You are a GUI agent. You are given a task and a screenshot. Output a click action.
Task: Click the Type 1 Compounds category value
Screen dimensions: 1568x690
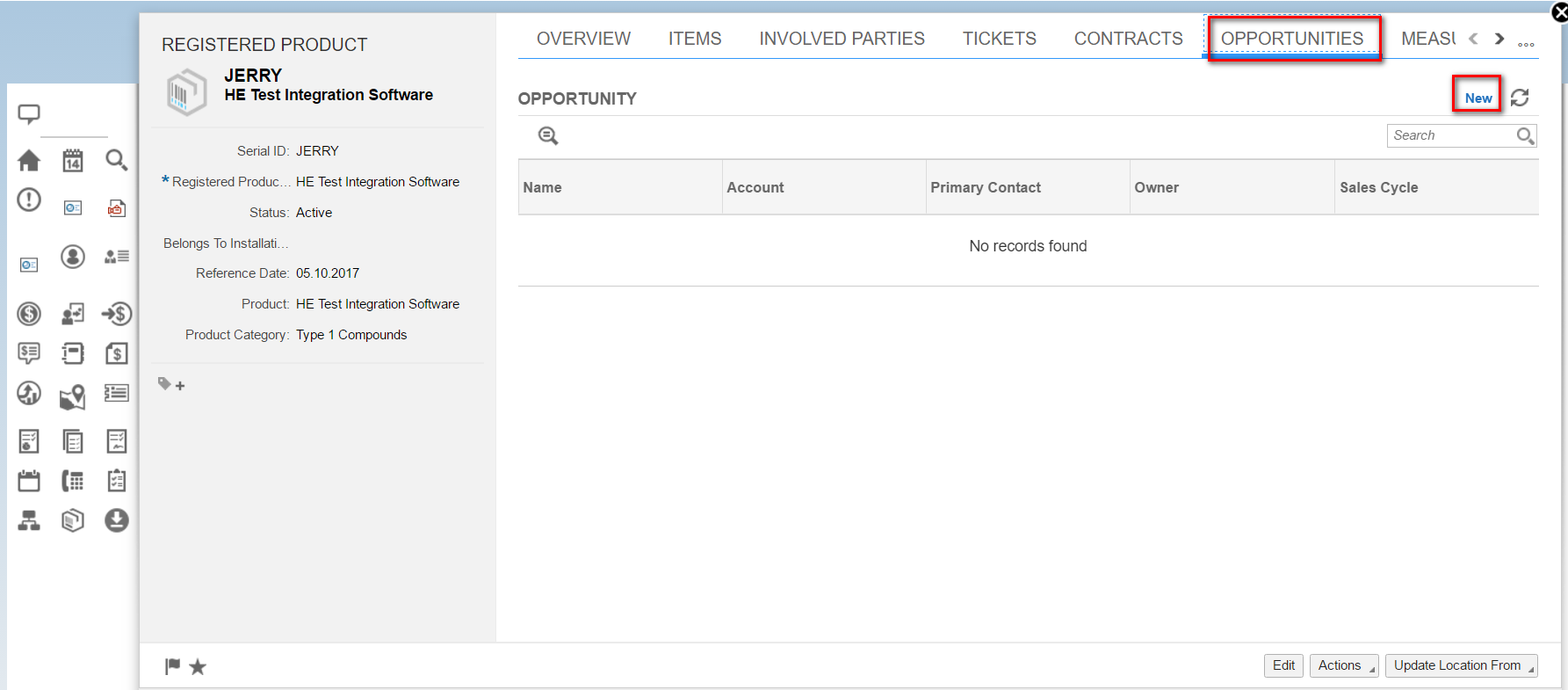[351, 335]
